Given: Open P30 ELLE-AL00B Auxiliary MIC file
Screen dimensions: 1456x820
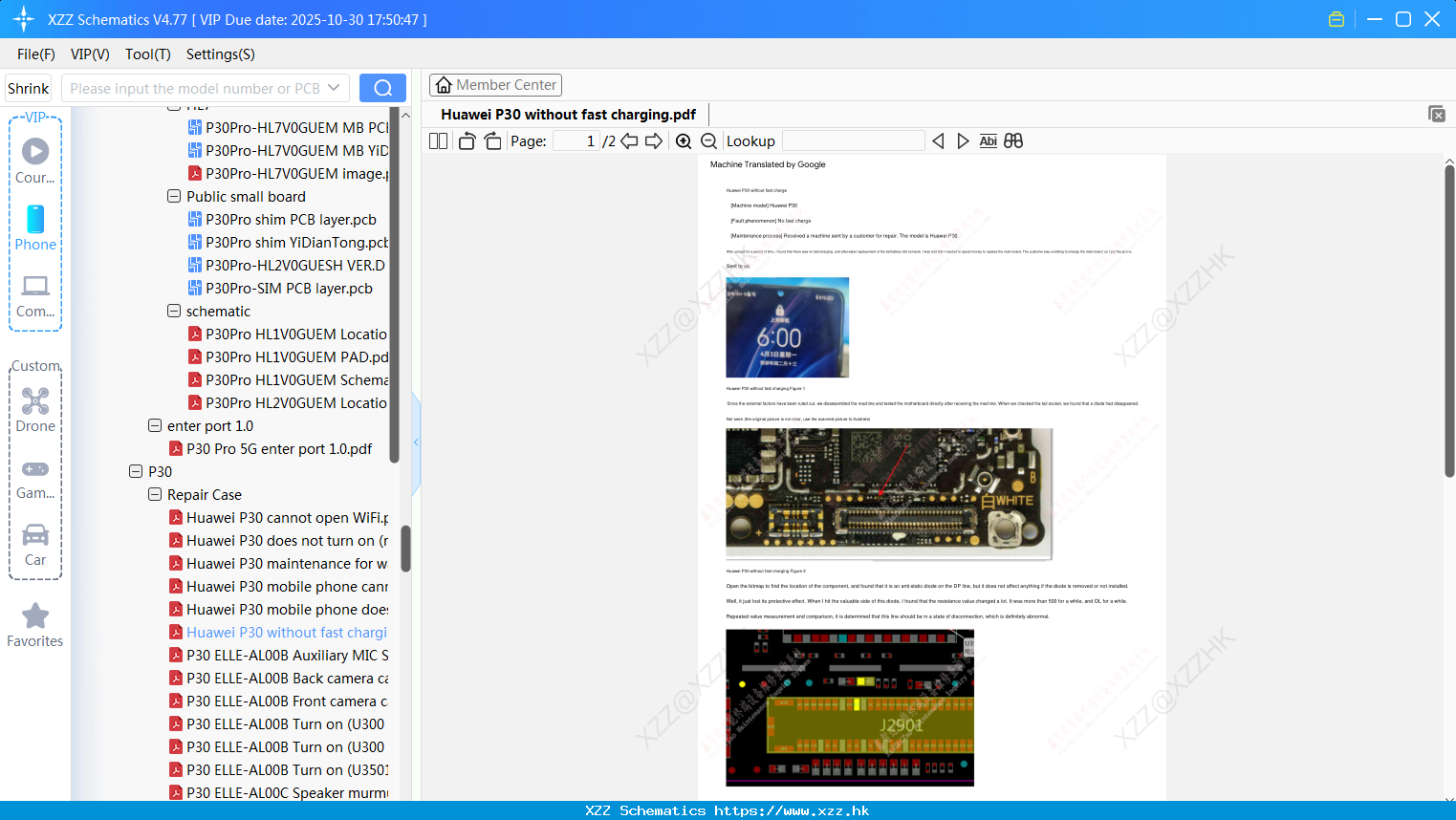Looking at the screenshot, I should [278, 656].
